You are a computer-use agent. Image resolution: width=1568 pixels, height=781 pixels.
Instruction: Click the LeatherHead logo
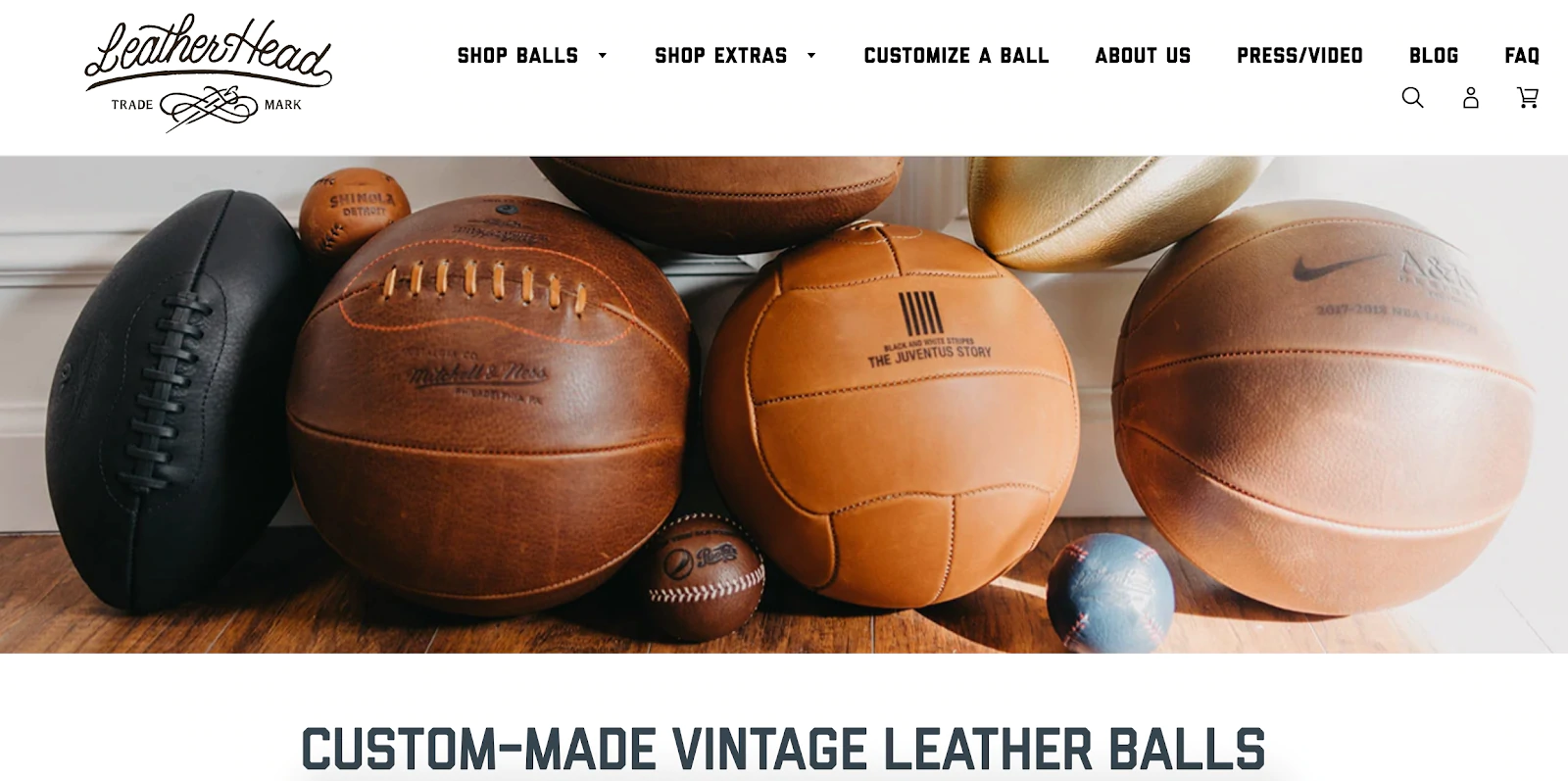coord(208,73)
